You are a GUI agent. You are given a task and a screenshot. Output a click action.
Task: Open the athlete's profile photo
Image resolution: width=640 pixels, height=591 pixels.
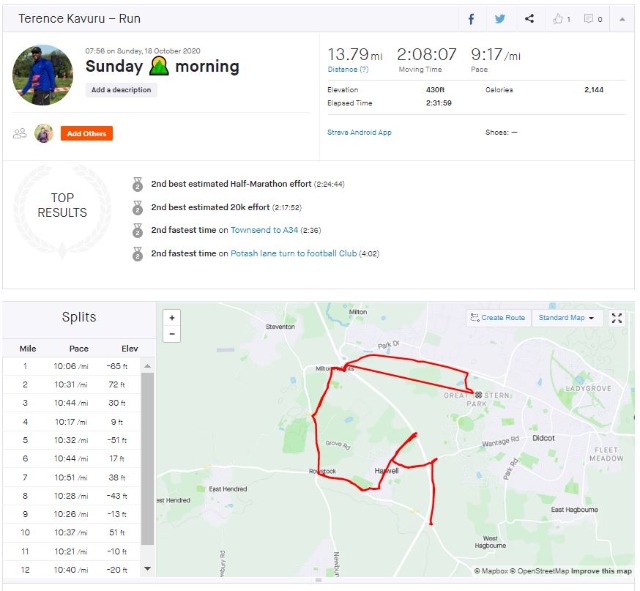pyautogui.click(x=42, y=73)
